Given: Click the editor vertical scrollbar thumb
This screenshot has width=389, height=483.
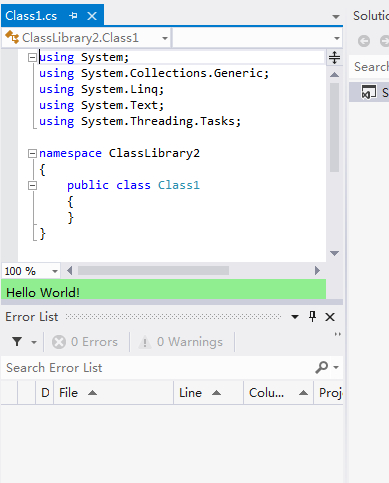Looking at the screenshot, I should pyautogui.click(x=334, y=127).
